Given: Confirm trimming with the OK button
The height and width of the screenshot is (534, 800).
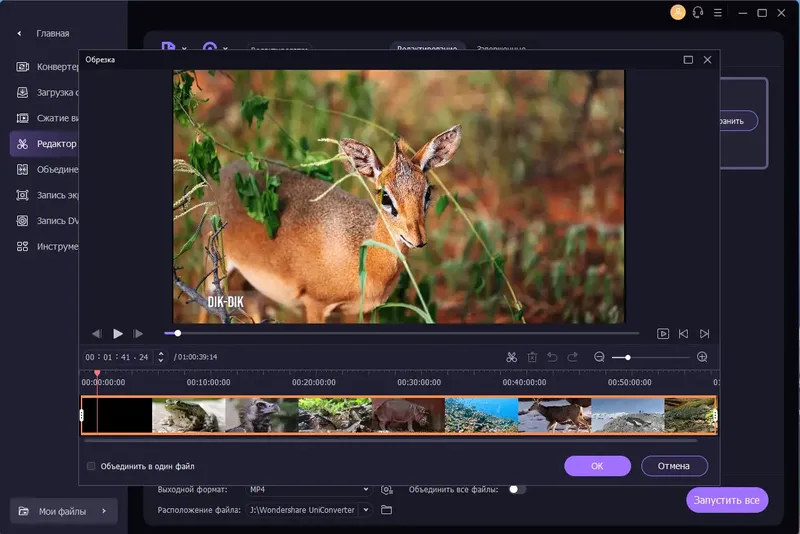Looking at the screenshot, I should (597, 466).
